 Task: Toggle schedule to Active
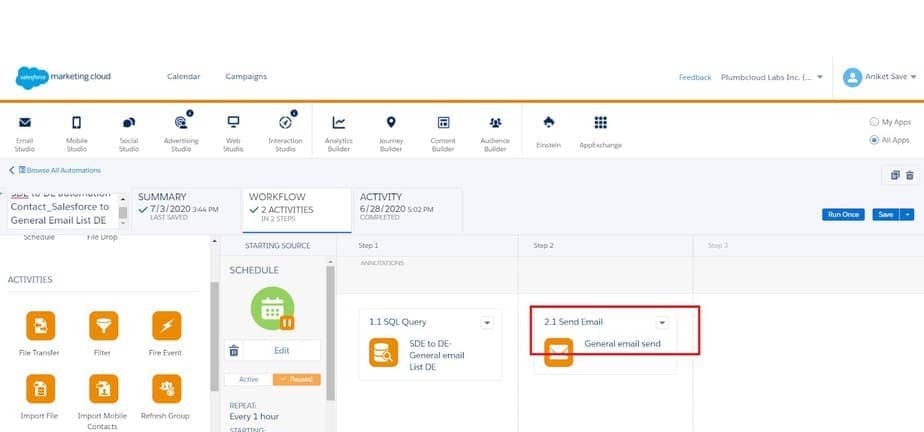[x=248, y=380]
